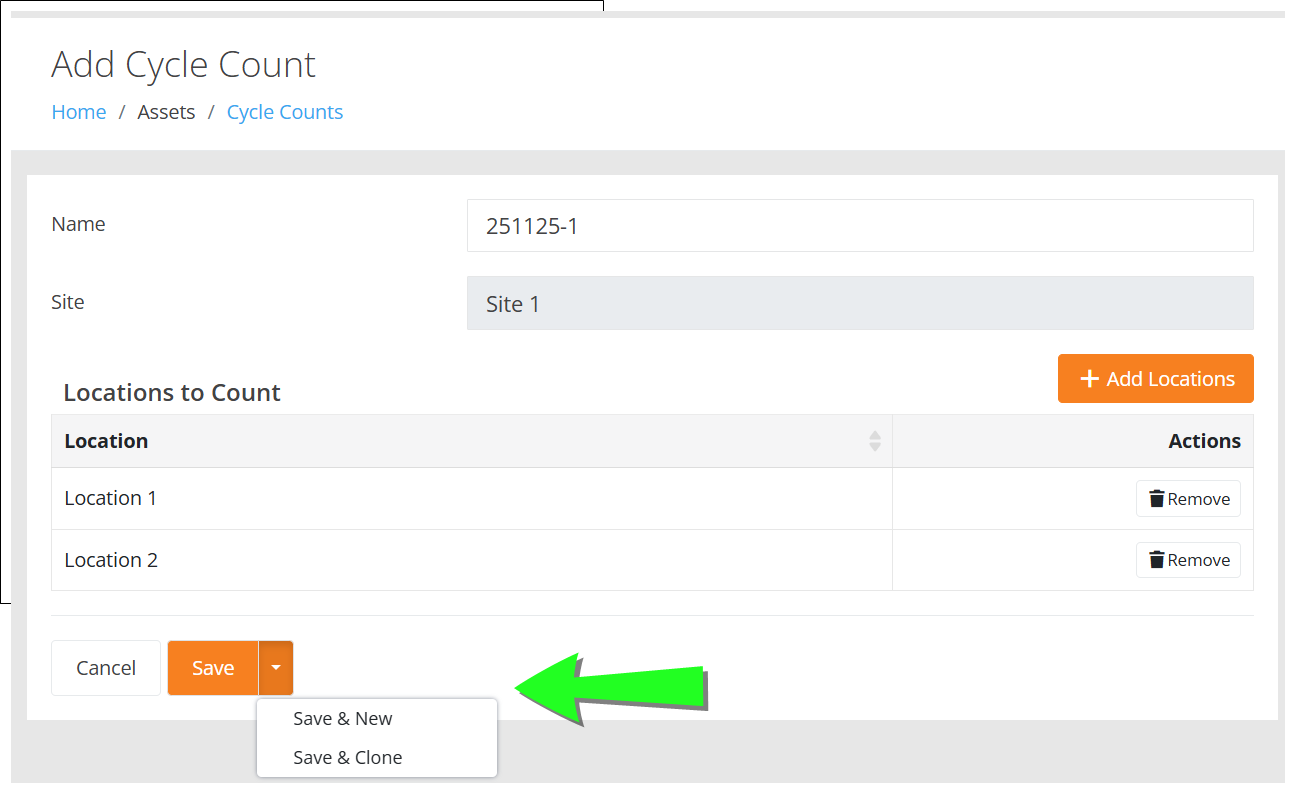Select the Location 2 row text
This screenshot has width=1295, height=793.
click(111, 560)
